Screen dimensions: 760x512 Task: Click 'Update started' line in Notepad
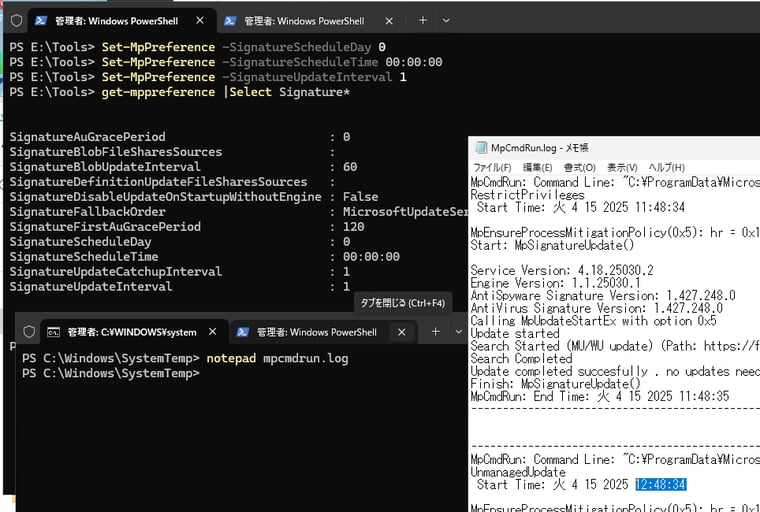point(515,333)
